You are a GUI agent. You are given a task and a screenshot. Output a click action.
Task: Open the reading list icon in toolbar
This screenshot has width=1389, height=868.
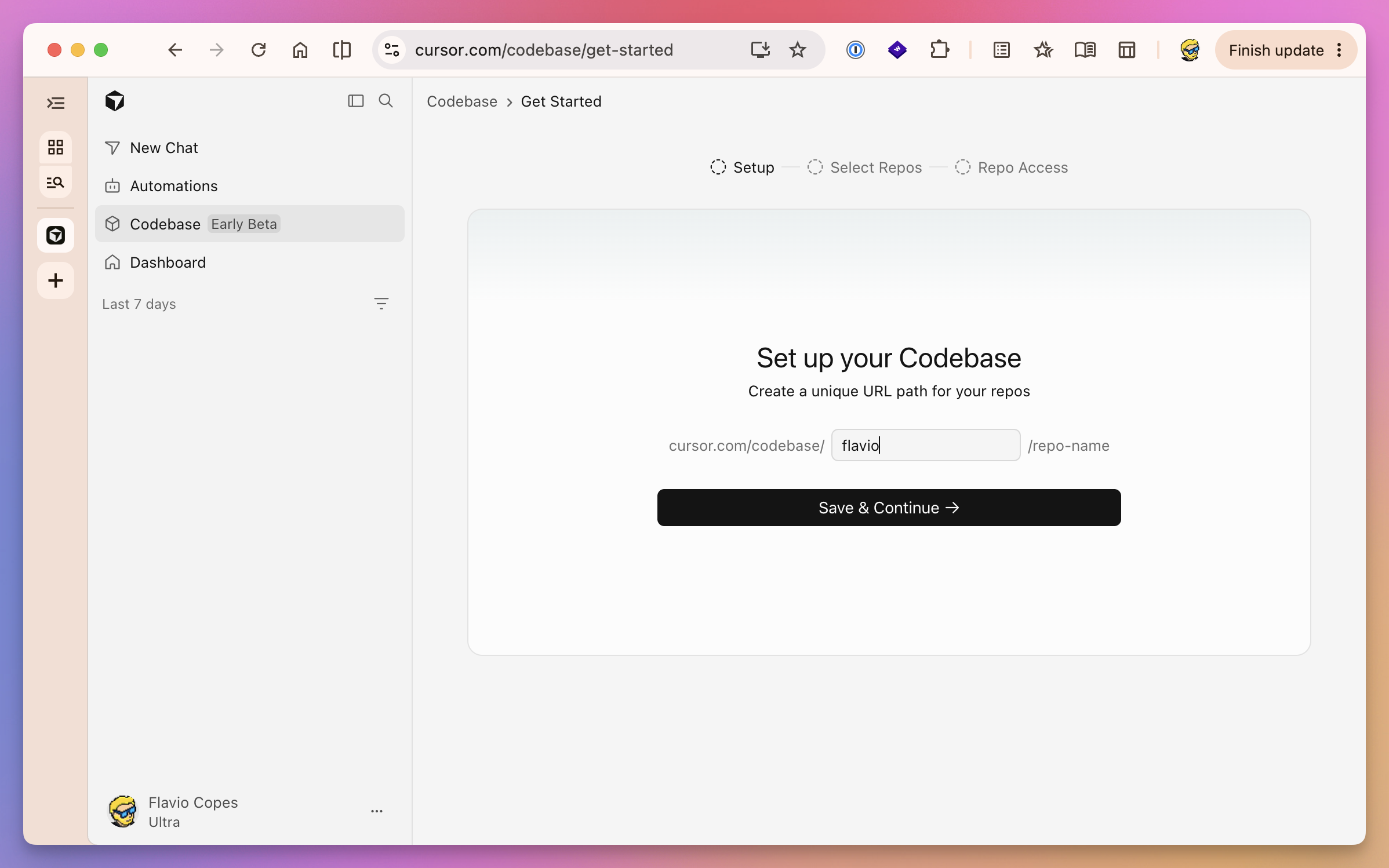tap(1001, 50)
